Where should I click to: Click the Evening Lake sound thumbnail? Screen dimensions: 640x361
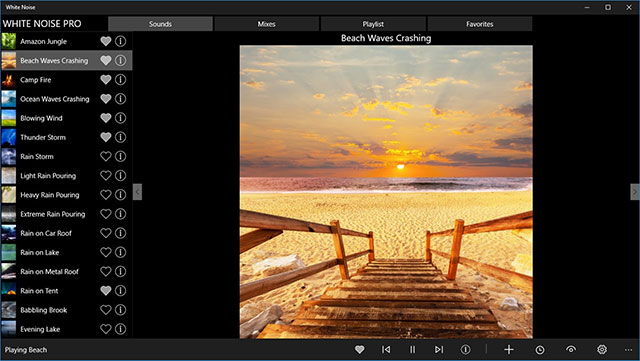(9, 329)
